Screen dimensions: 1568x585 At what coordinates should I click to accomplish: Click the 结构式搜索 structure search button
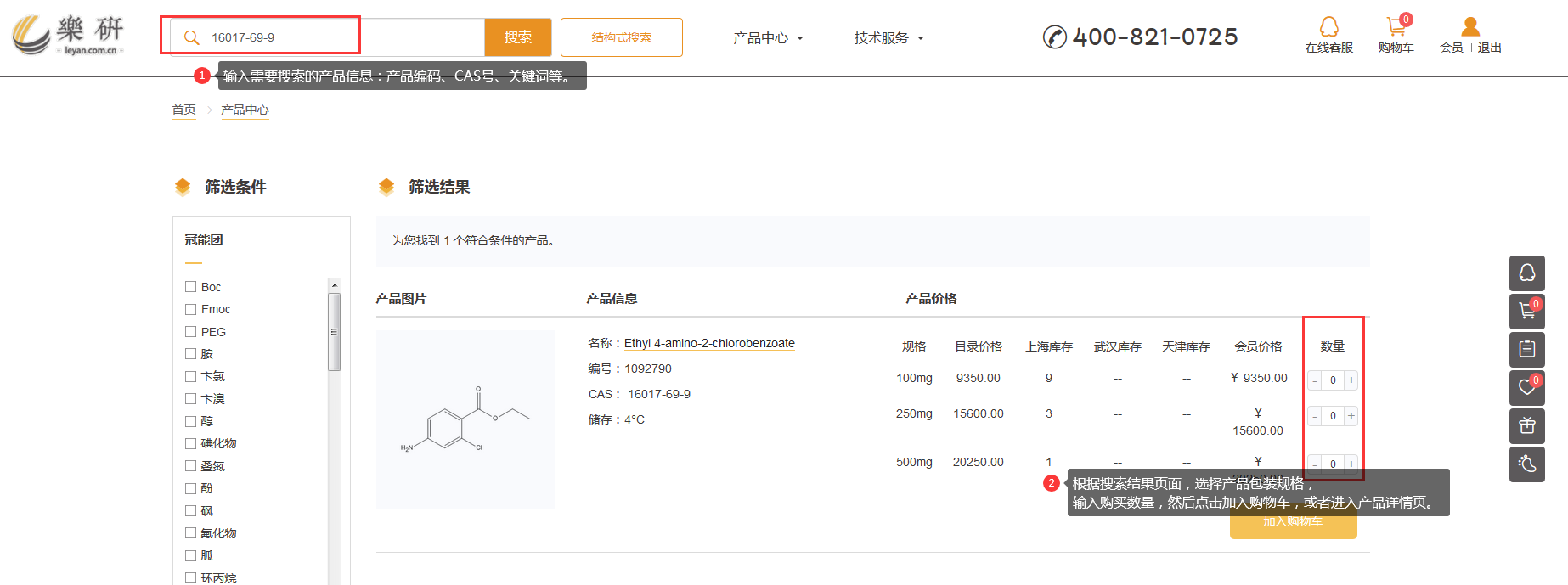coord(621,37)
